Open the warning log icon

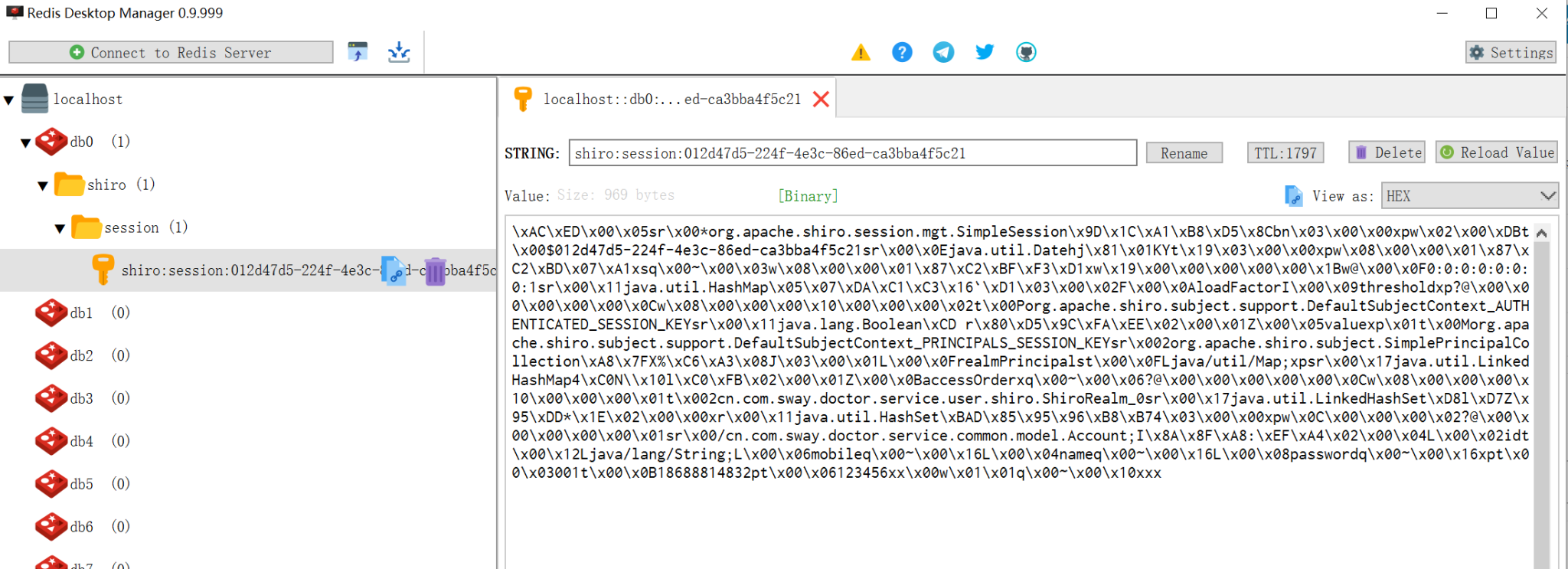[x=861, y=52]
